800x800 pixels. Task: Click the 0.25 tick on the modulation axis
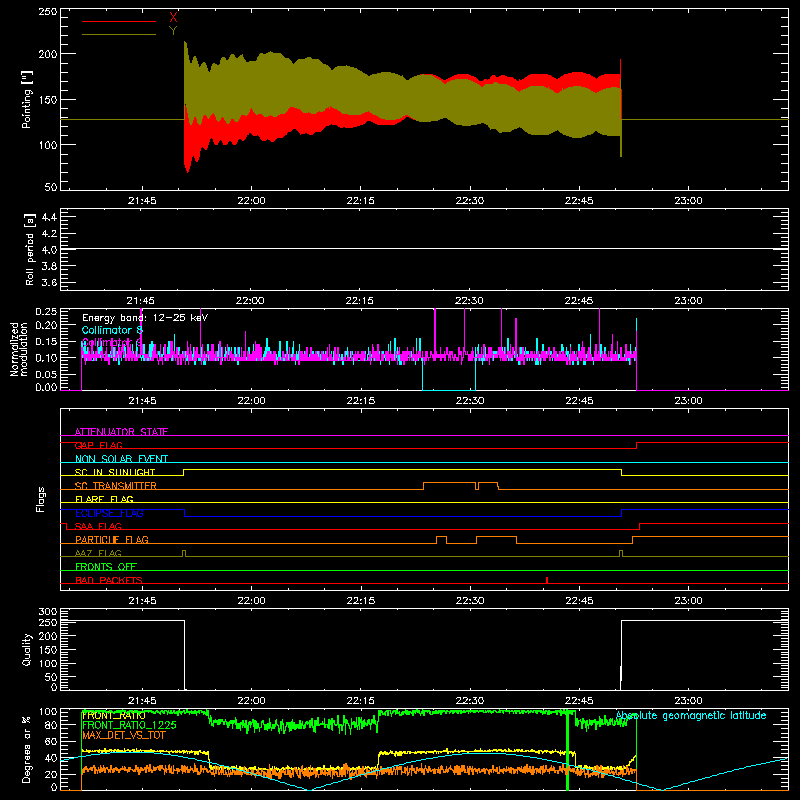coord(46,311)
